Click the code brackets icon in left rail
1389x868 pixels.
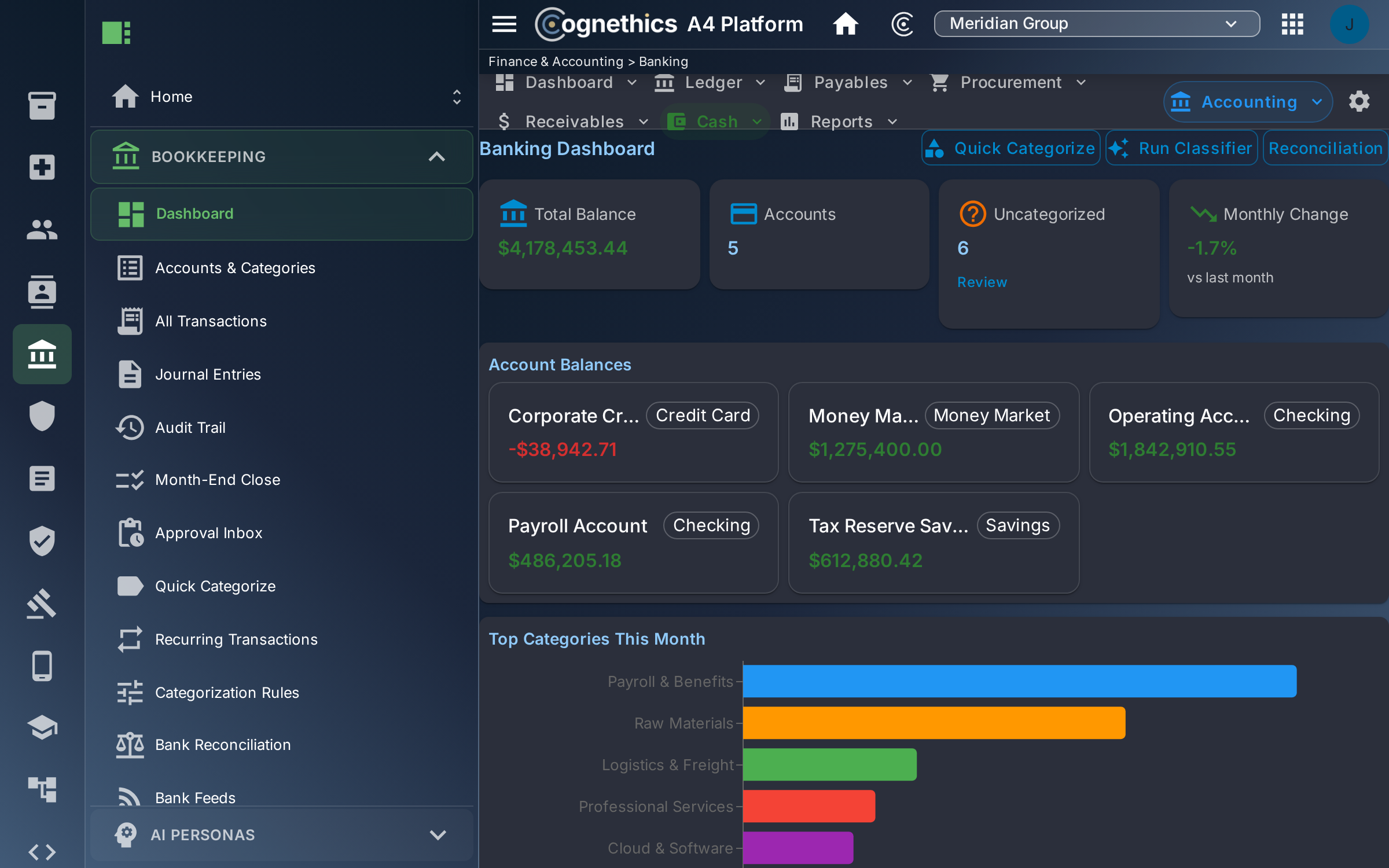[x=42, y=851]
